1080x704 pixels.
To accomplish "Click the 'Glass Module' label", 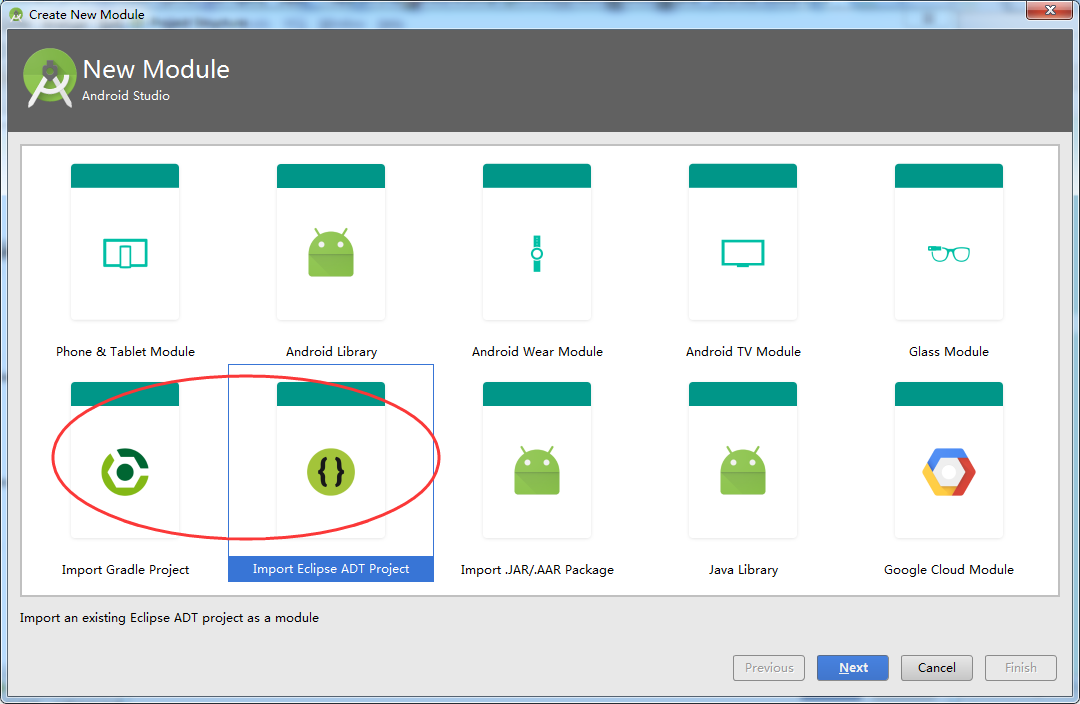I will click(948, 351).
